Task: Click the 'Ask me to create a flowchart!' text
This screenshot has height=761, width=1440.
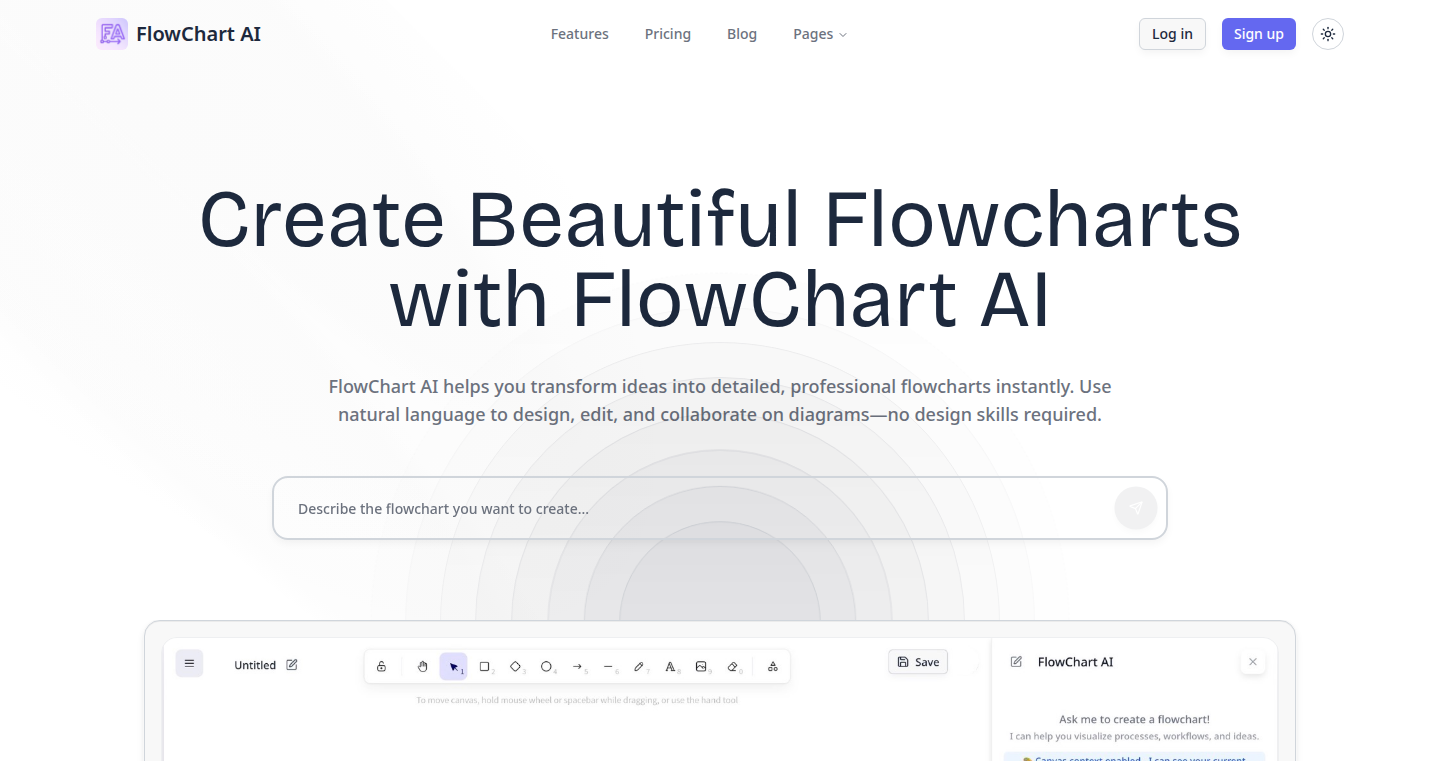Action: [x=1134, y=719]
